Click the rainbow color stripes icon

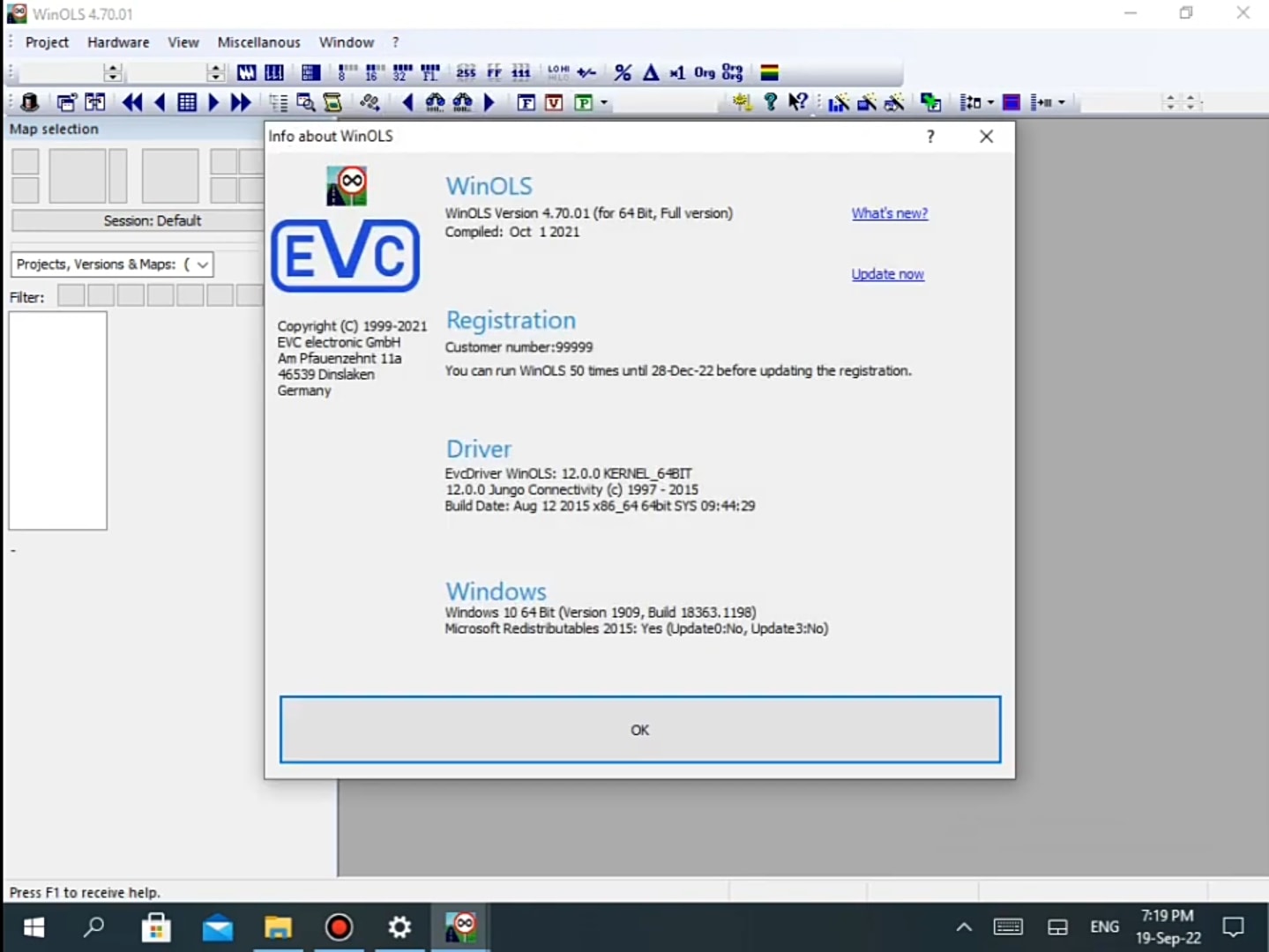click(x=769, y=73)
